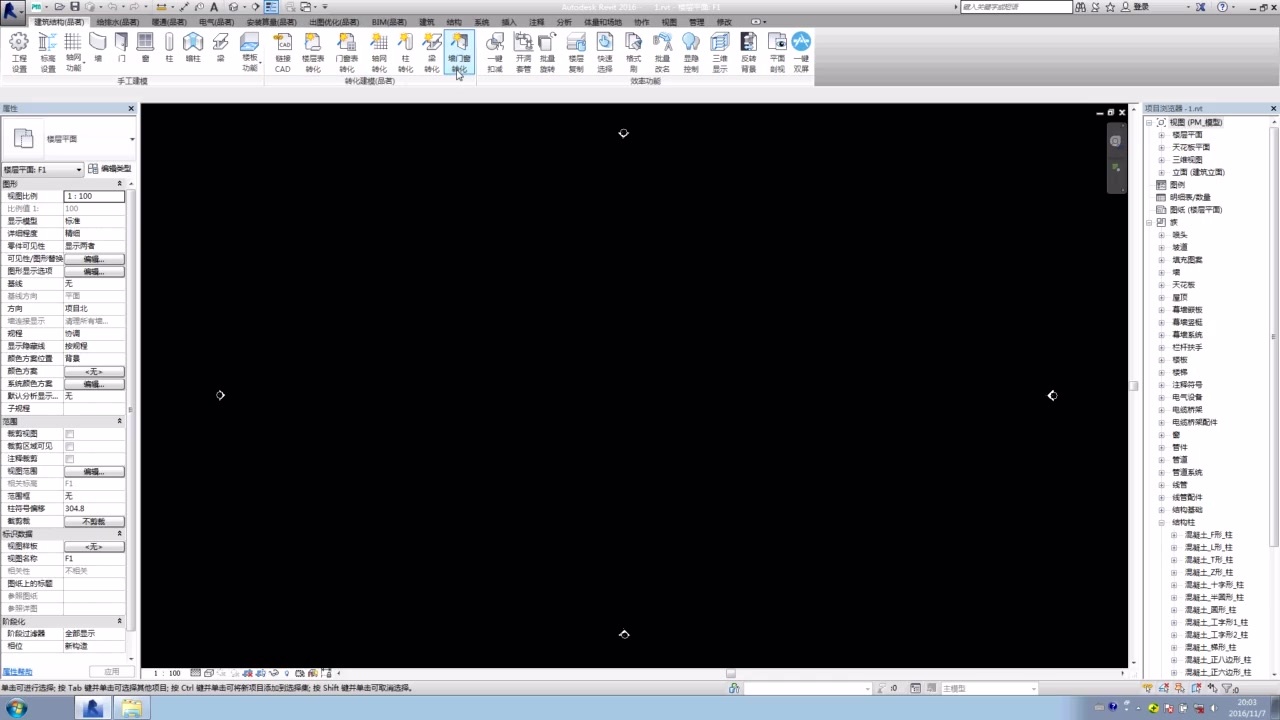The width and height of the screenshot is (1280, 720).
Task: Click the 平面剖视 plan section icon
Action: pyautogui.click(x=777, y=52)
